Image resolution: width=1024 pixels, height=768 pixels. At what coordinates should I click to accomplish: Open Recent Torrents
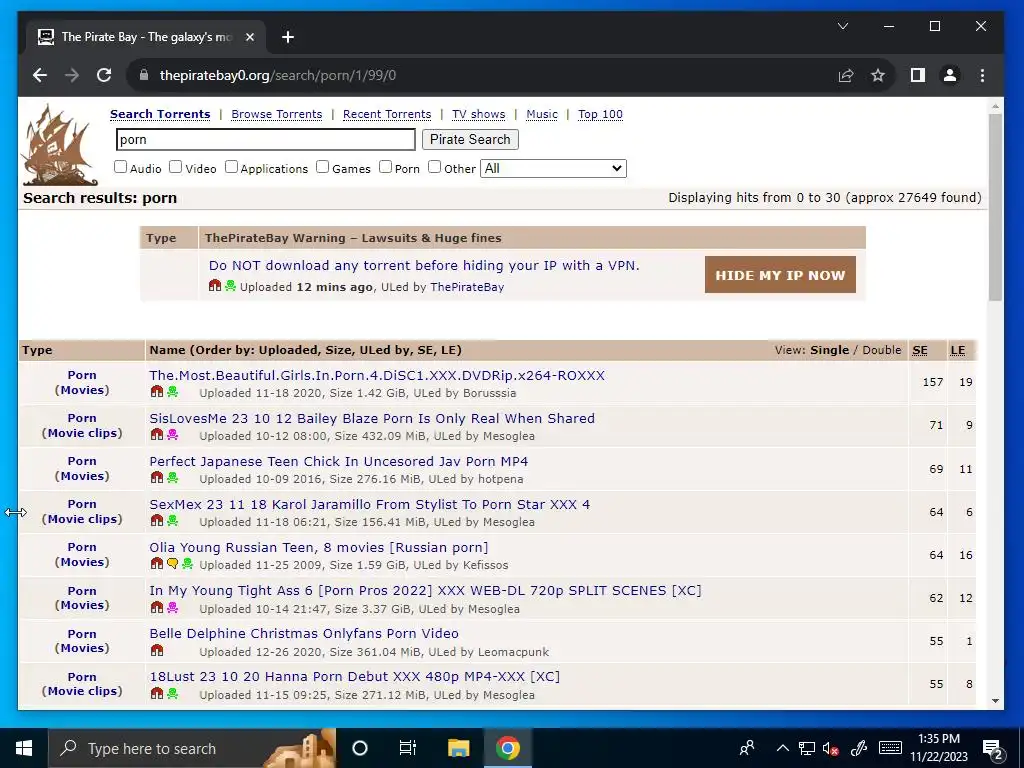click(x=387, y=114)
